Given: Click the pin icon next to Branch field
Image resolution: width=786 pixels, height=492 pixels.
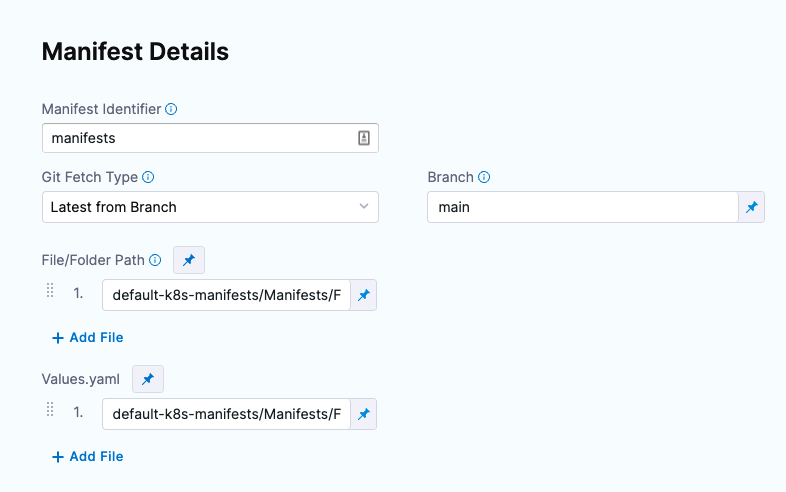Looking at the screenshot, I should (751, 208).
